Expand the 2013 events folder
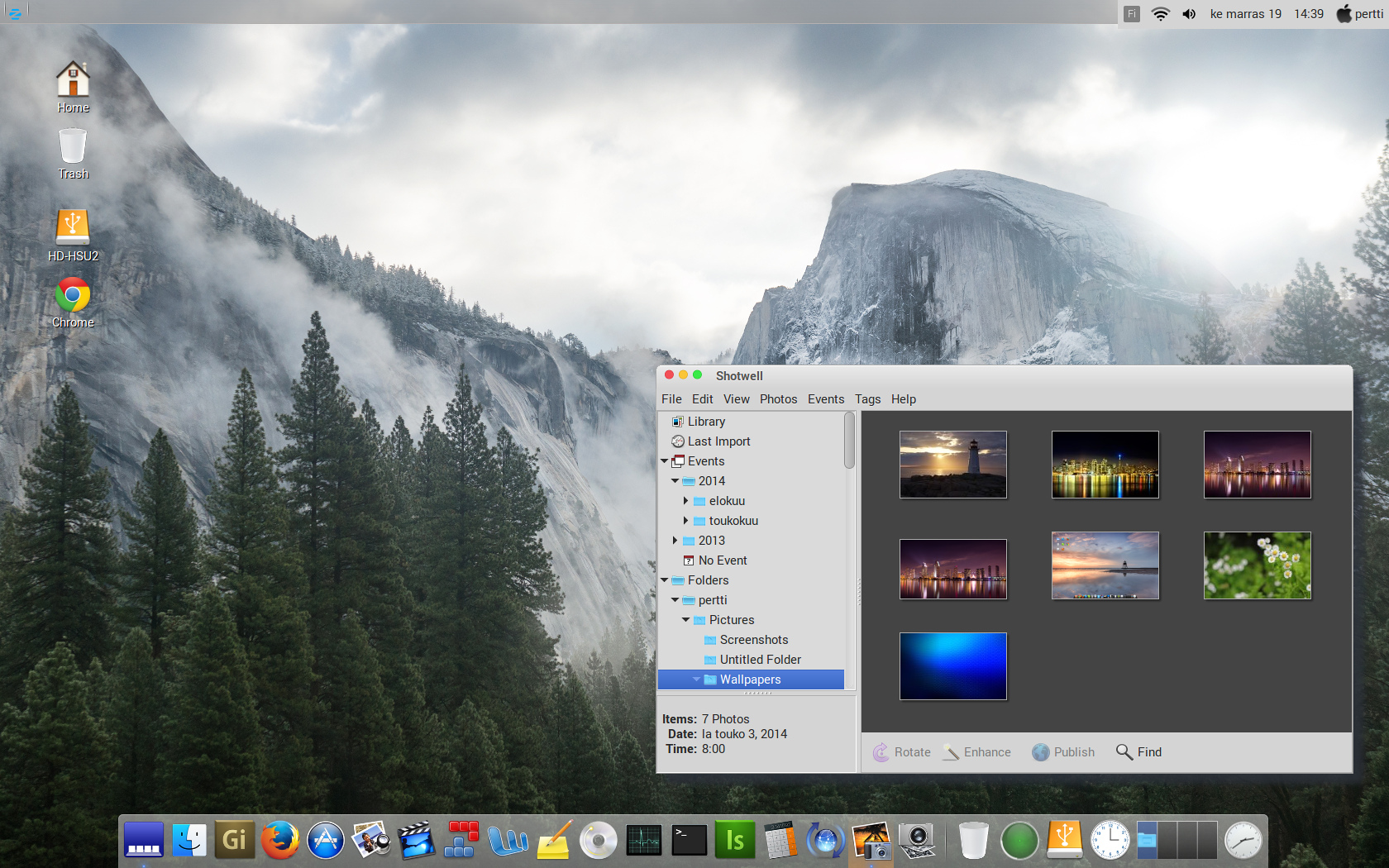Viewport: 1389px width, 868px height. coord(675,541)
